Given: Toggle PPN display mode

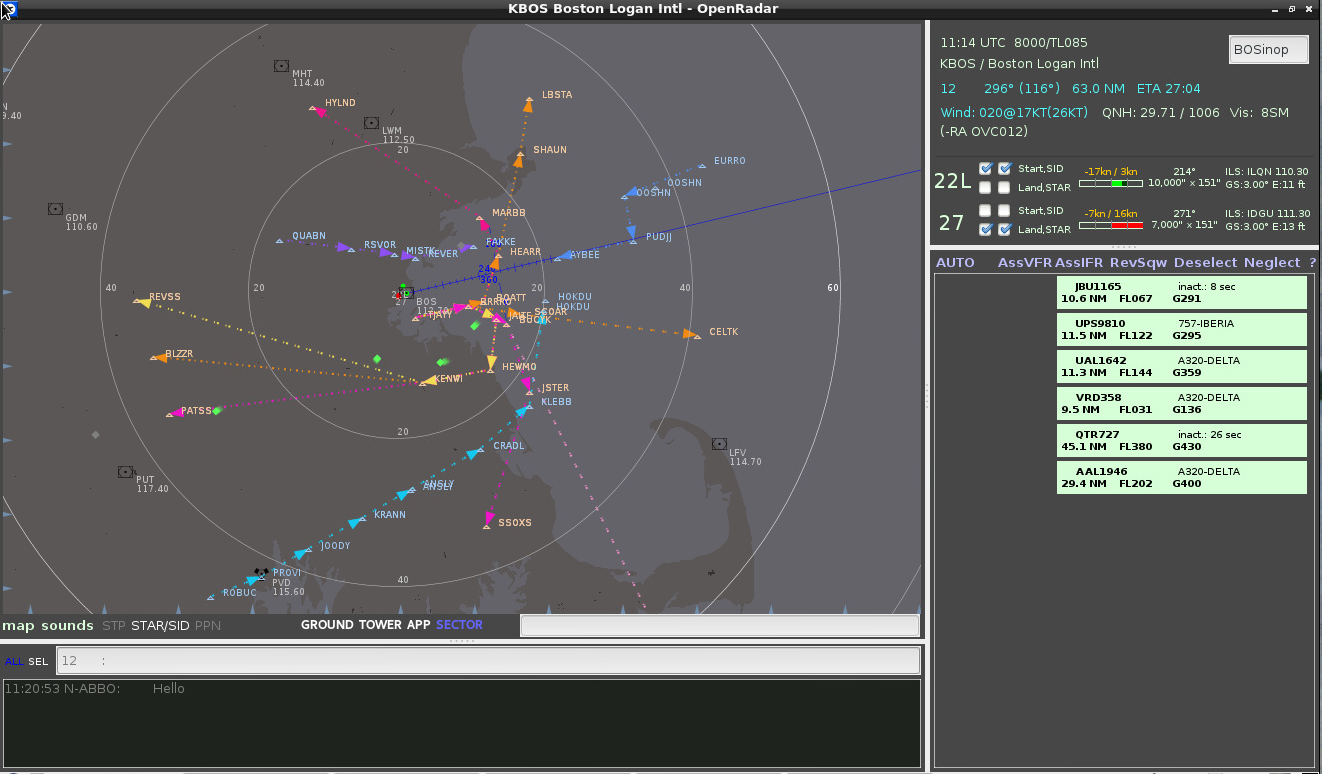Looking at the screenshot, I should (x=207, y=626).
